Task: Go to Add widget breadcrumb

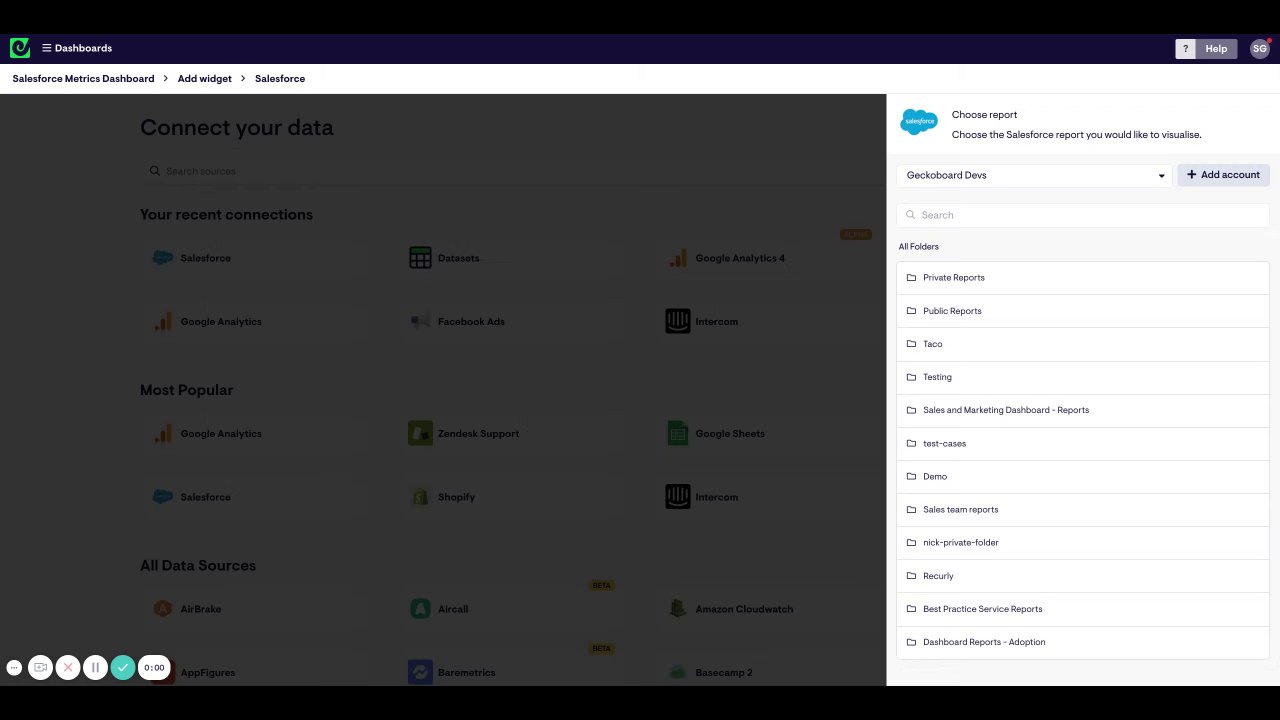Action: click(x=205, y=78)
